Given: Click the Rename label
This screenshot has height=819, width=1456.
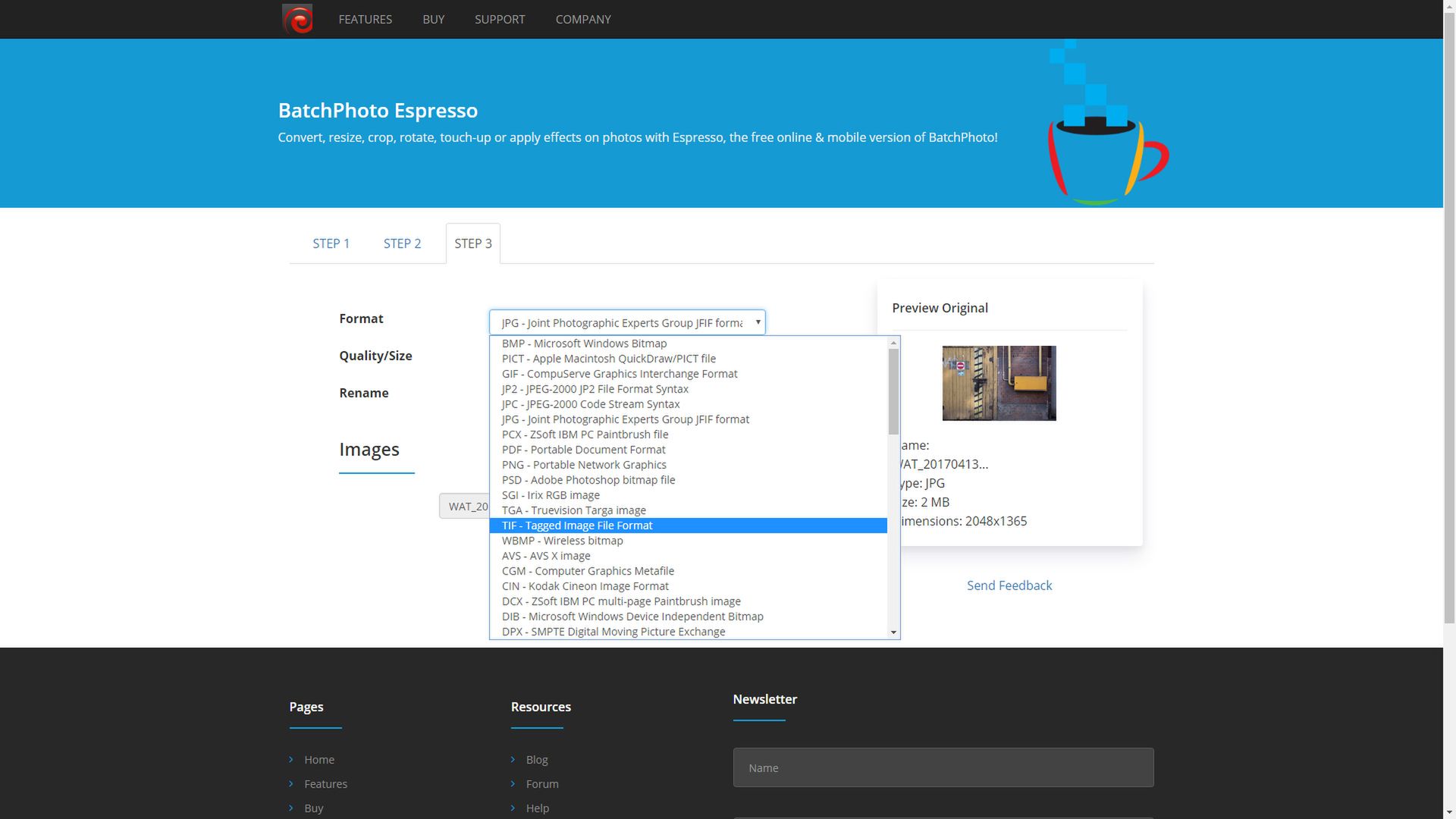Looking at the screenshot, I should coord(364,393).
